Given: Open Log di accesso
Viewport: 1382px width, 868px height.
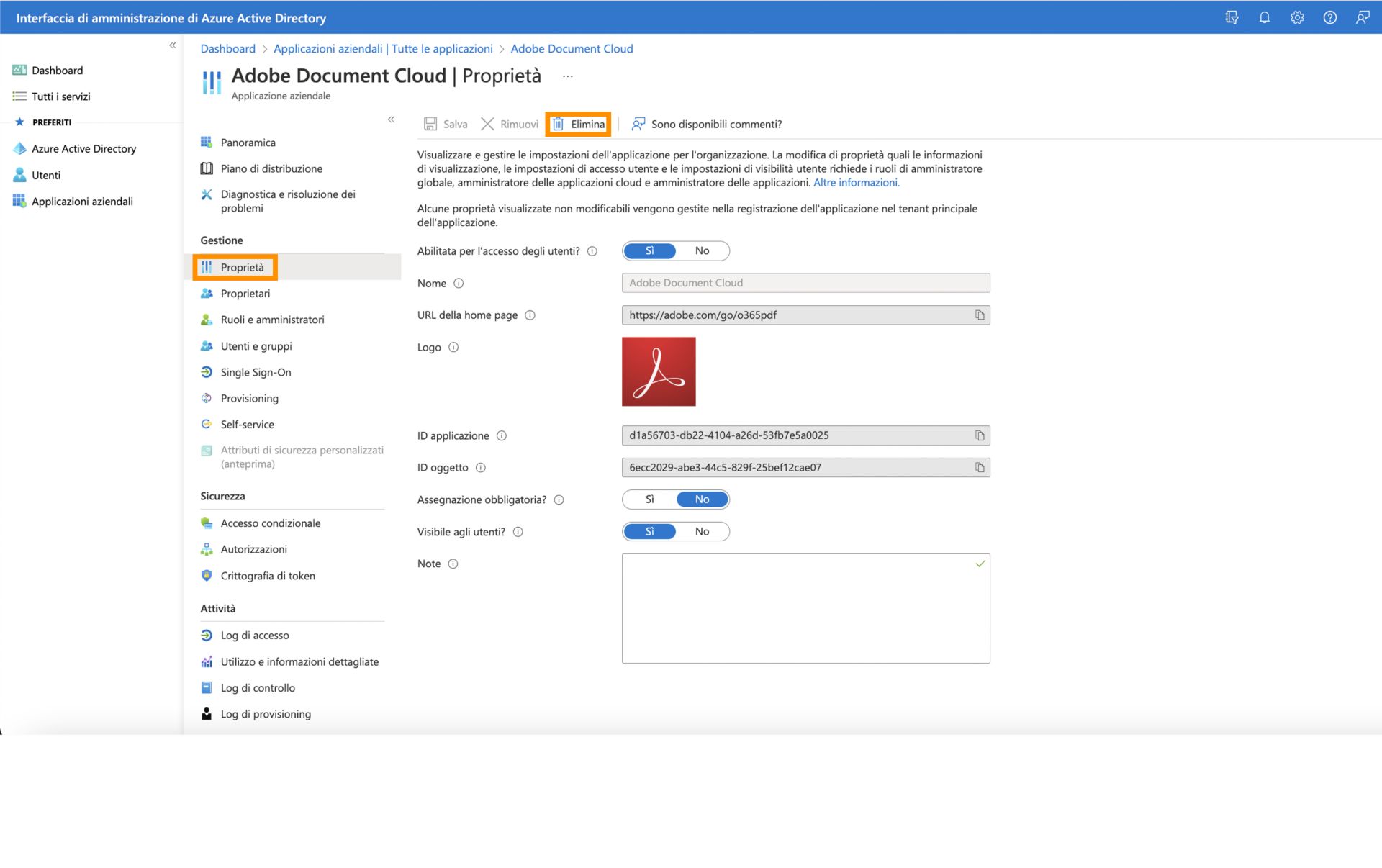Looking at the screenshot, I should pos(255,636).
